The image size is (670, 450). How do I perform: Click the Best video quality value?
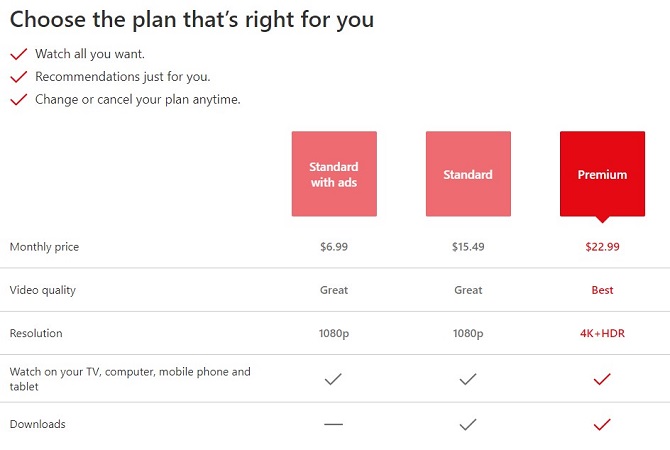click(x=602, y=291)
